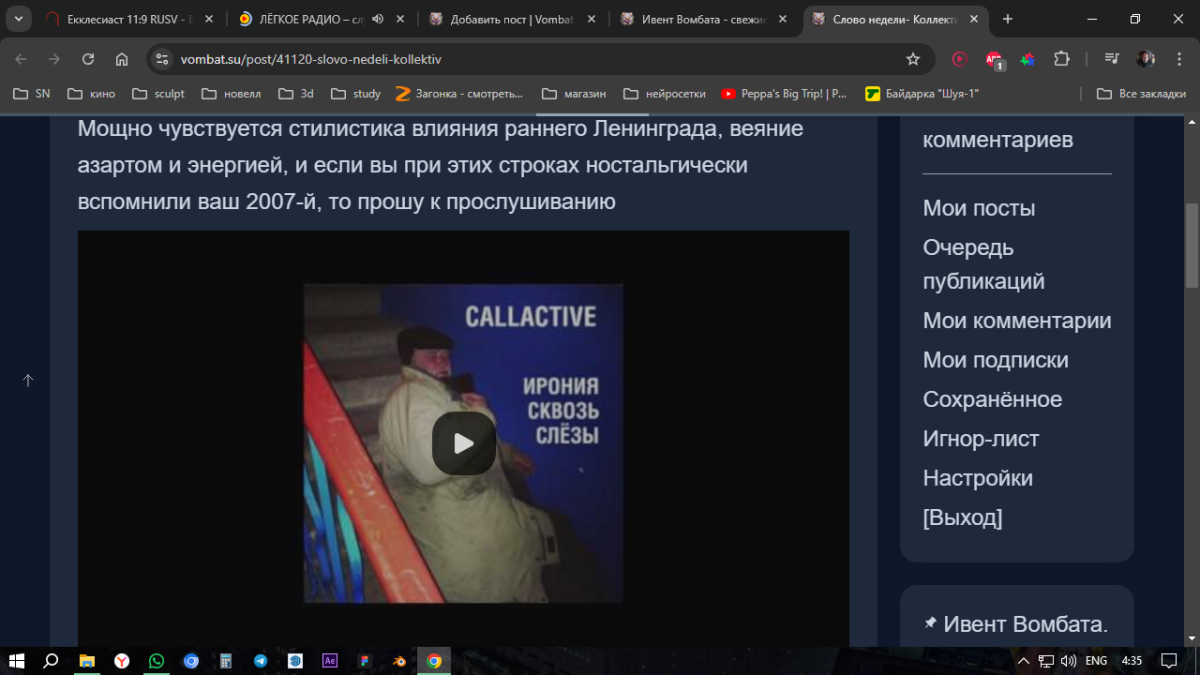Open the Extensions puzzle menu
Image resolution: width=1200 pixels, height=675 pixels.
point(1062,59)
